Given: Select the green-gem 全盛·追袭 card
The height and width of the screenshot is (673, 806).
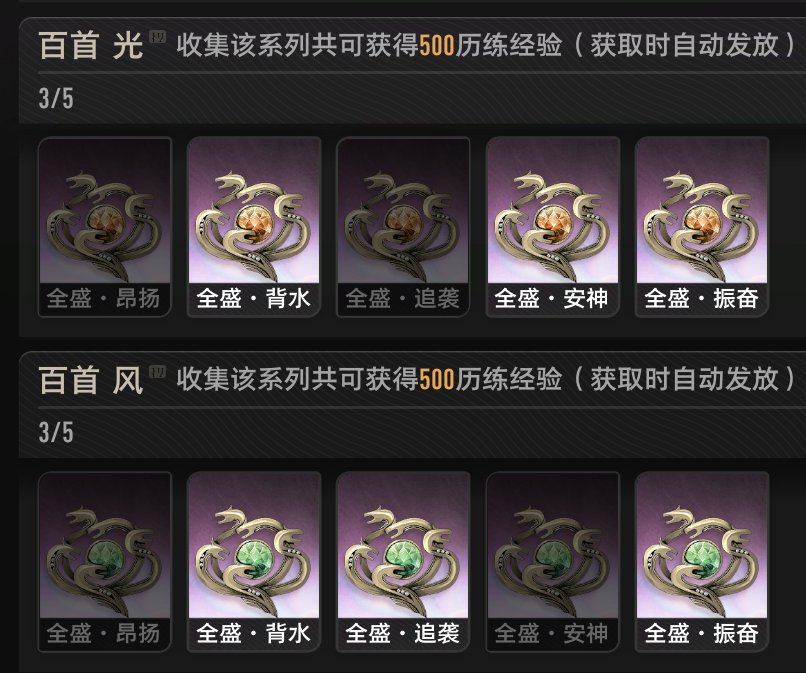Looking at the screenshot, I should point(403,561).
